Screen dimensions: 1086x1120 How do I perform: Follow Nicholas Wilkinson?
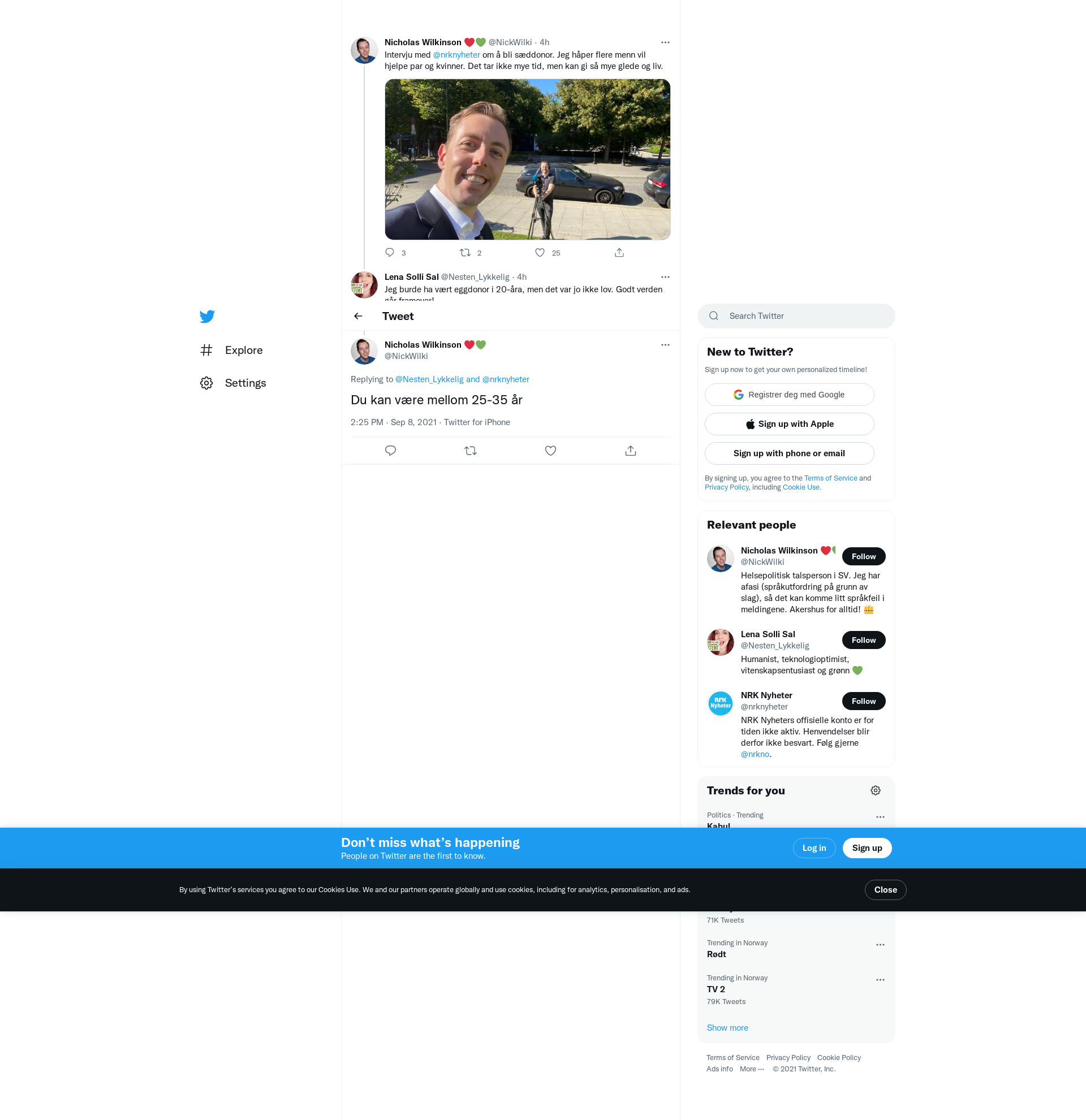click(864, 556)
